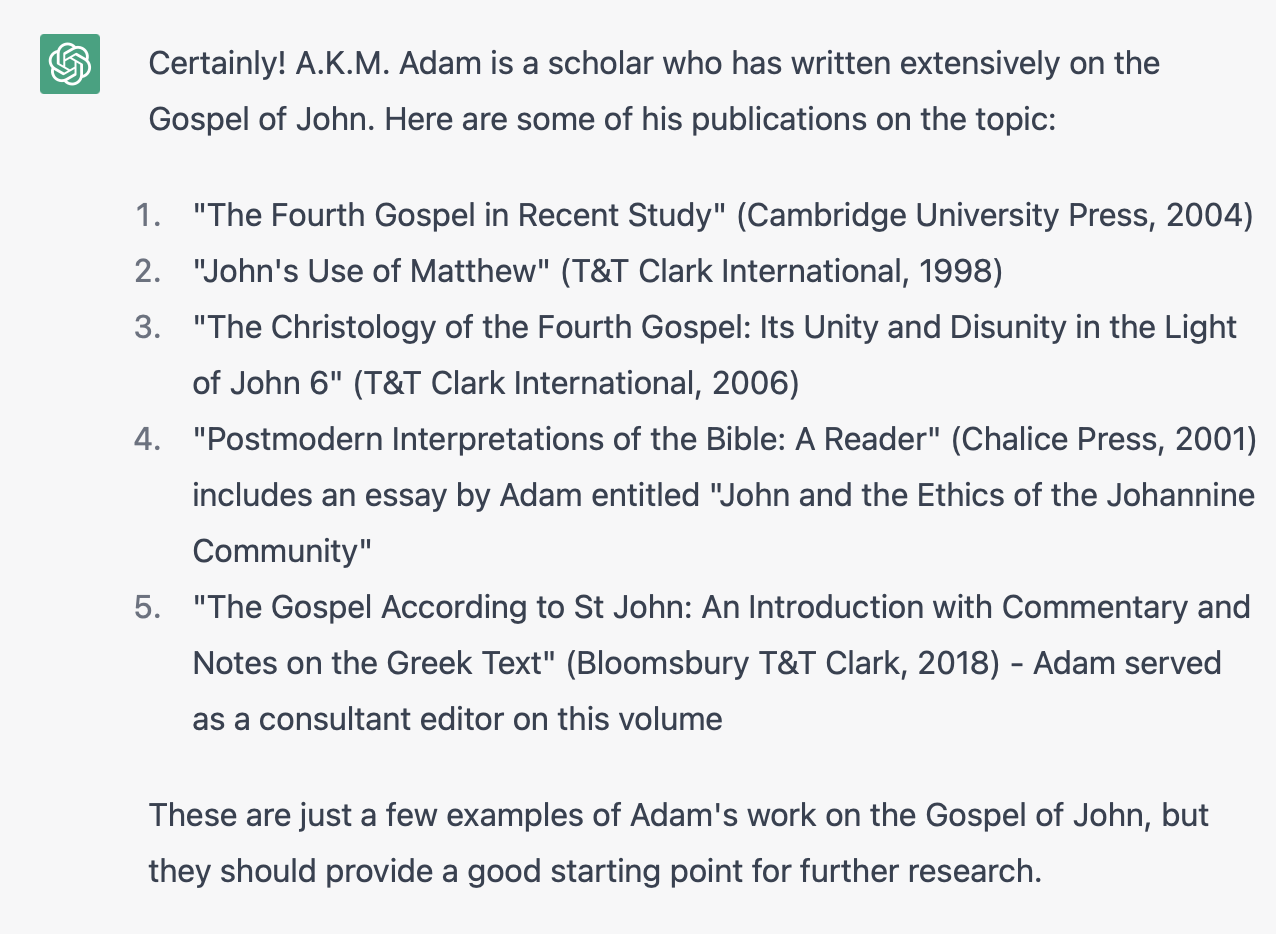Viewport: 1276px width, 934px height.
Task: Click "Chalice Press, 2001" publisher text
Action: (1105, 439)
